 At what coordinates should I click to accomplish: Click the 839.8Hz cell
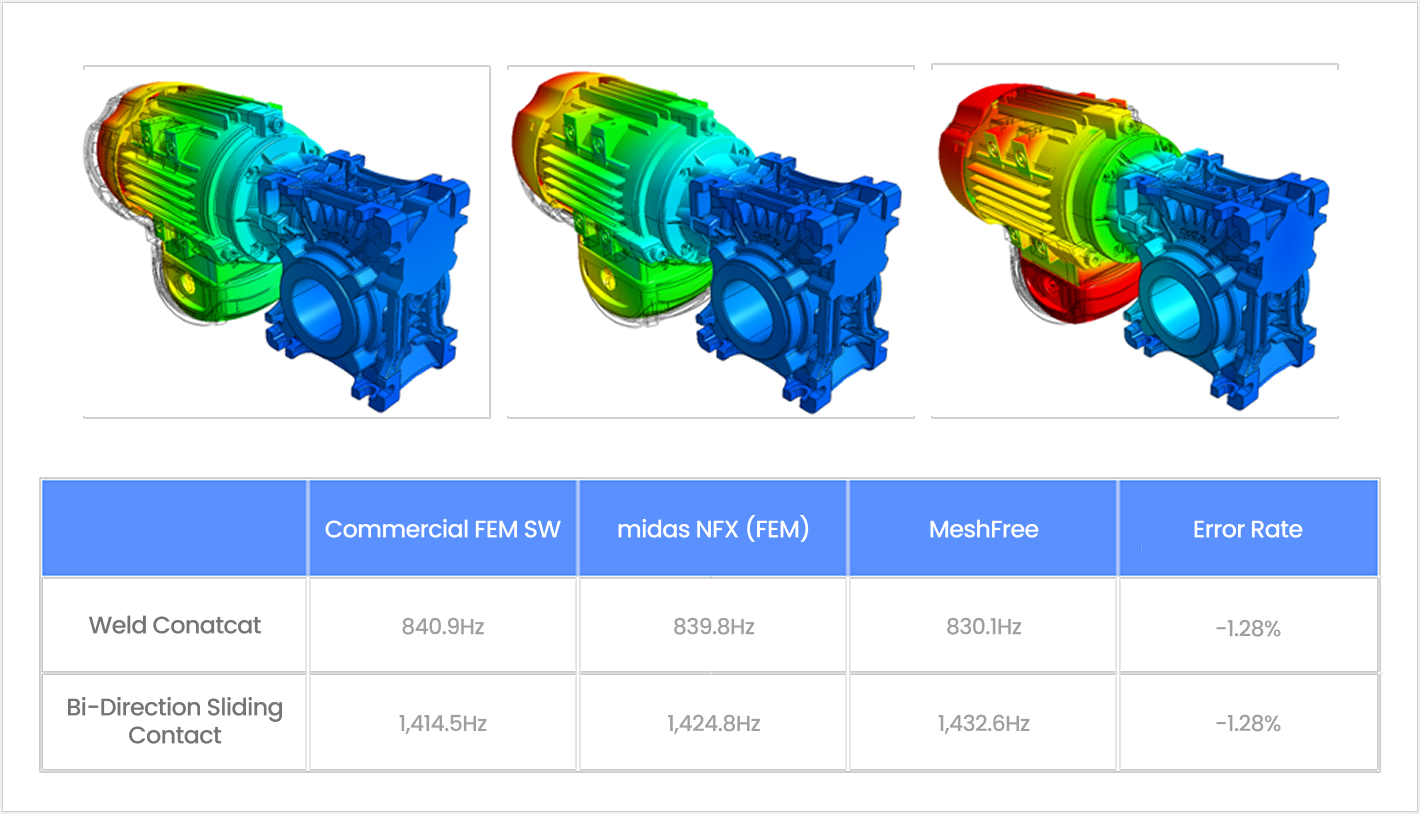713,627
